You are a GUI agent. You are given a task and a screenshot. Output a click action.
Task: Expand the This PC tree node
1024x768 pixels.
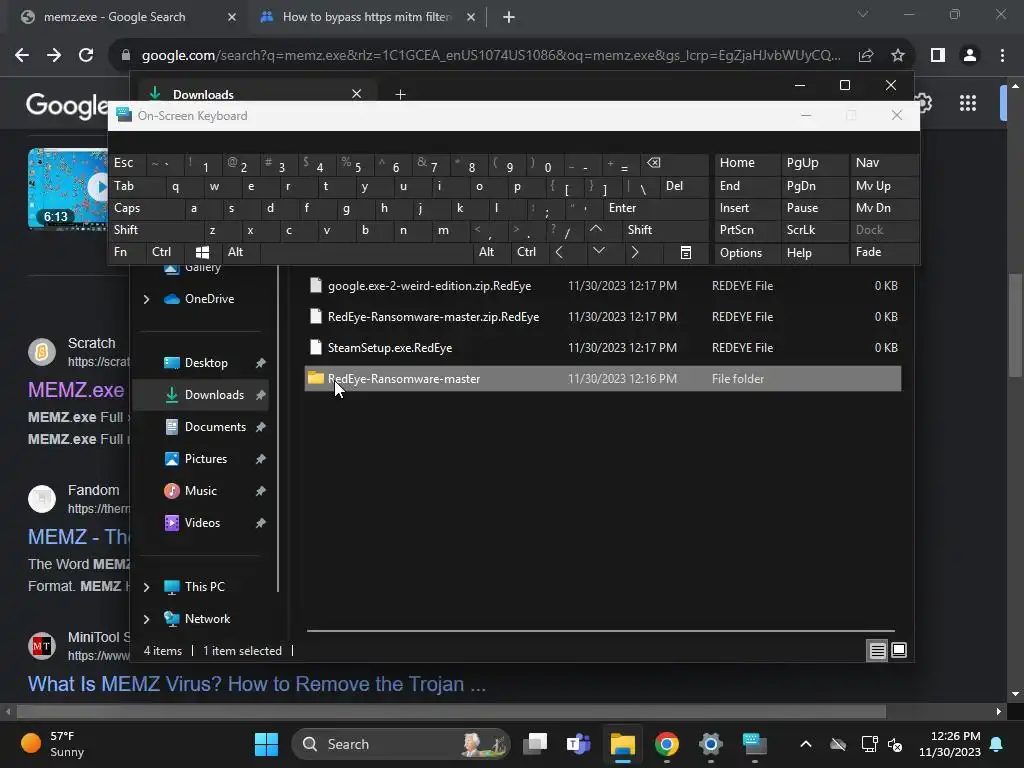pyautogui.click(x=146, y=587)
